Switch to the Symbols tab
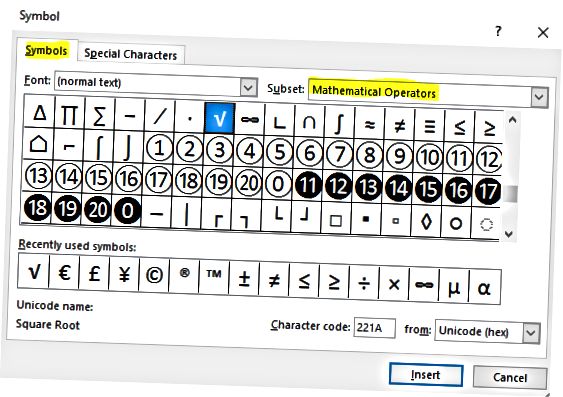The width and height of the screenshot is (563, 397). pyautogui.click(x=47, y=50)
